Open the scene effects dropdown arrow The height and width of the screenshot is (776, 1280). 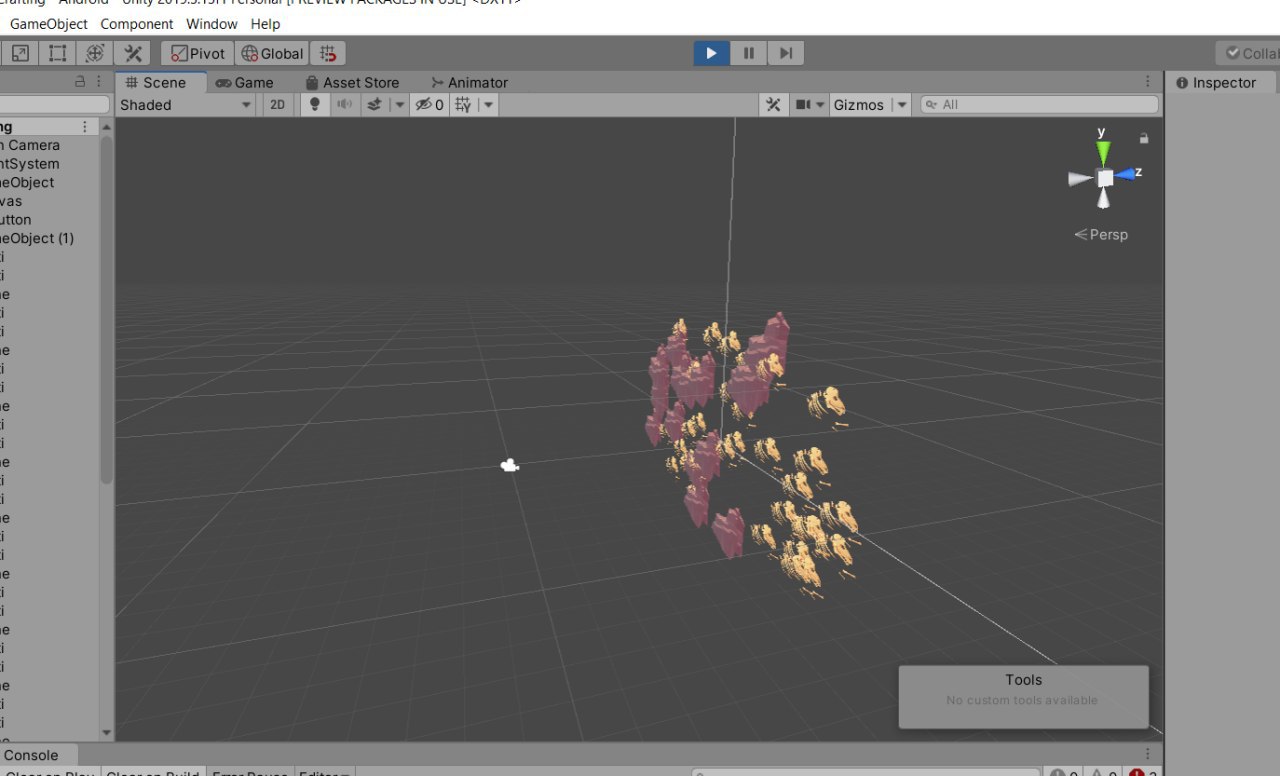point(399,104)
